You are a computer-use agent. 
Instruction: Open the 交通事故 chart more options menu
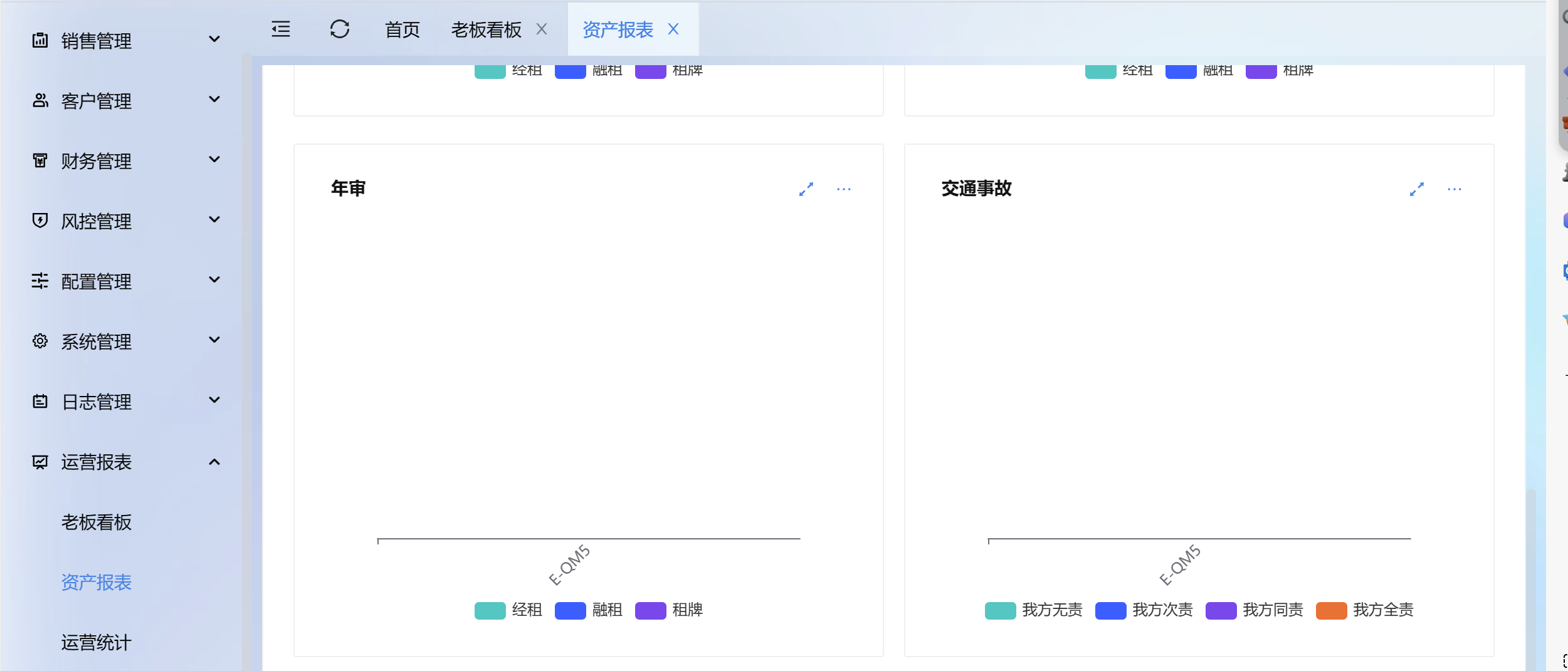tap(1454, 189)
